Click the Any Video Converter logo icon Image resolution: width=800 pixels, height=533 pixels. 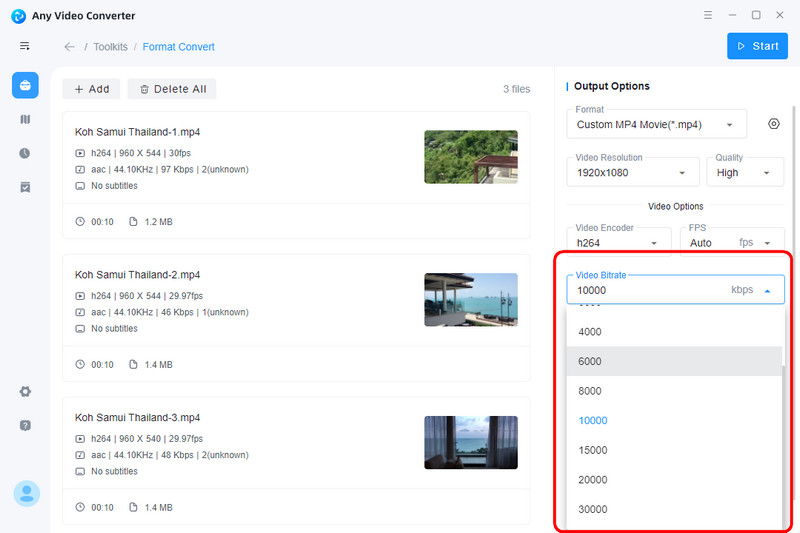(x=18, y=16)
